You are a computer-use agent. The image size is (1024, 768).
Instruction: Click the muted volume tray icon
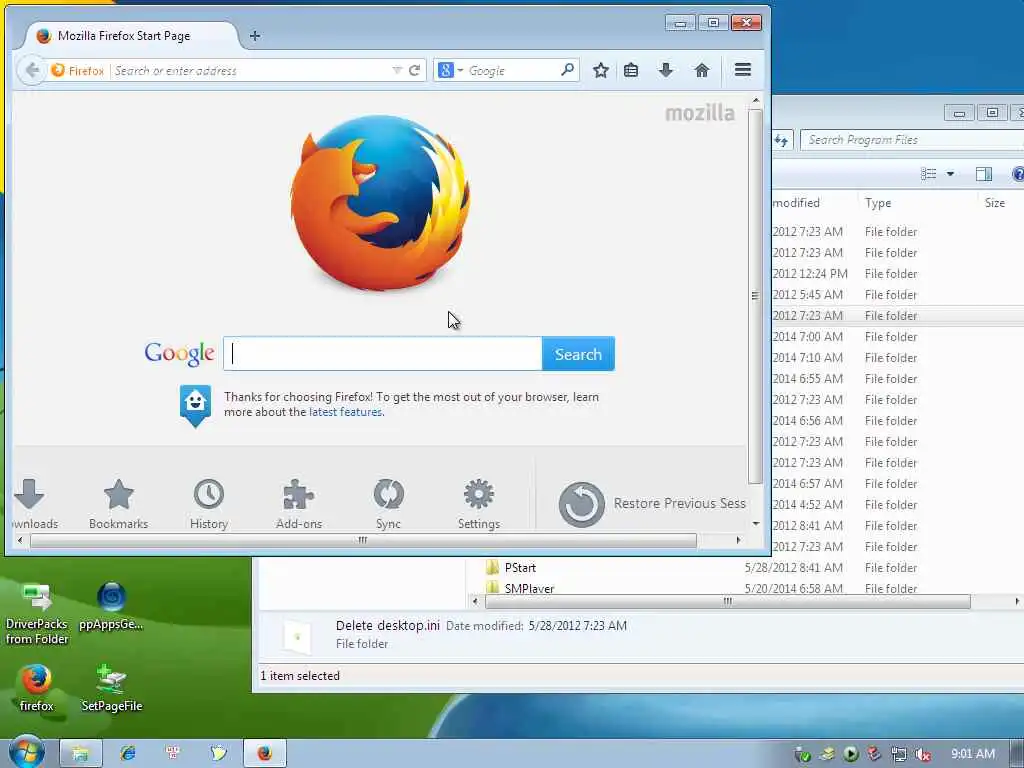(x=923, y=754)
